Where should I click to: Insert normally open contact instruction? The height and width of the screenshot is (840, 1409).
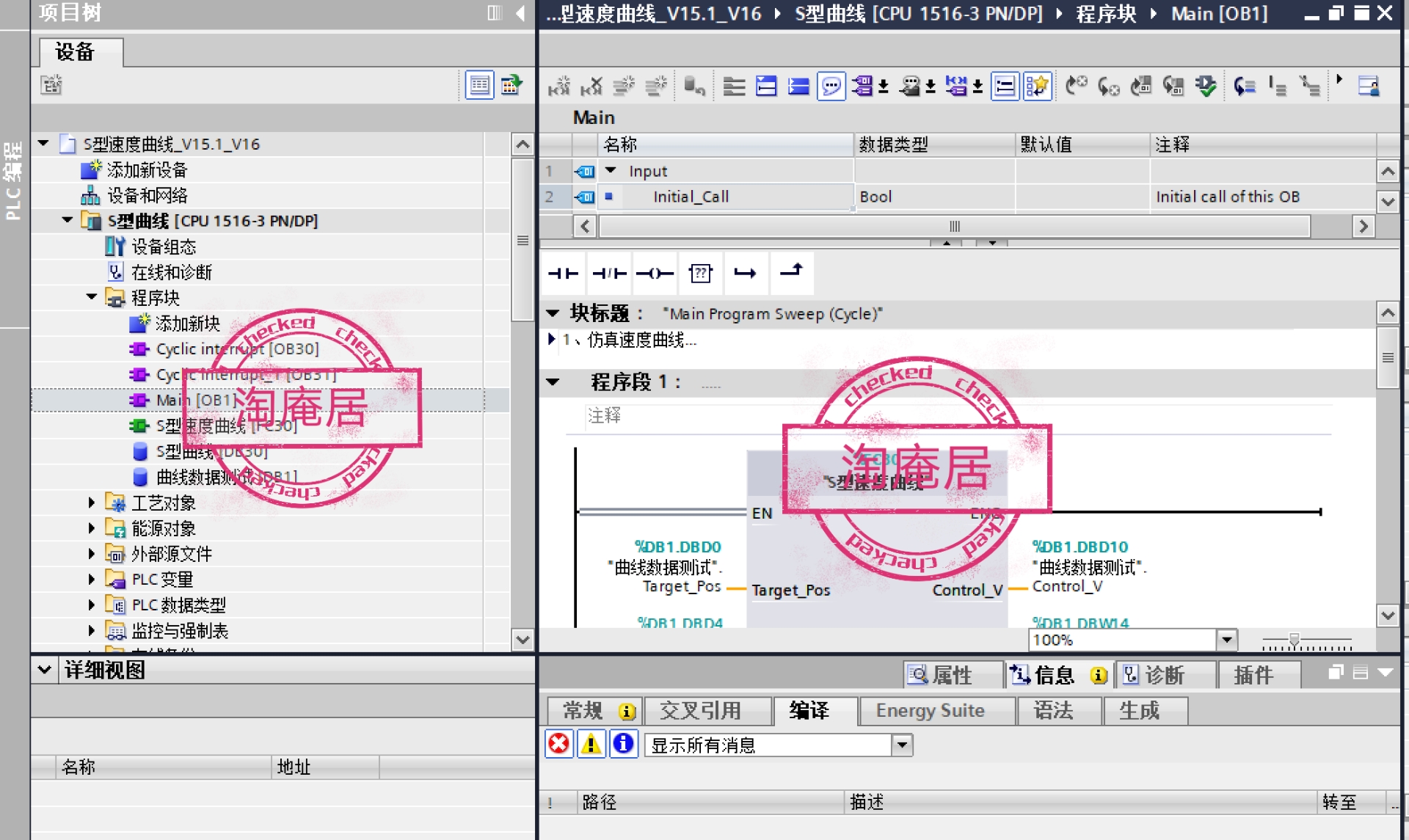(563, 274)
